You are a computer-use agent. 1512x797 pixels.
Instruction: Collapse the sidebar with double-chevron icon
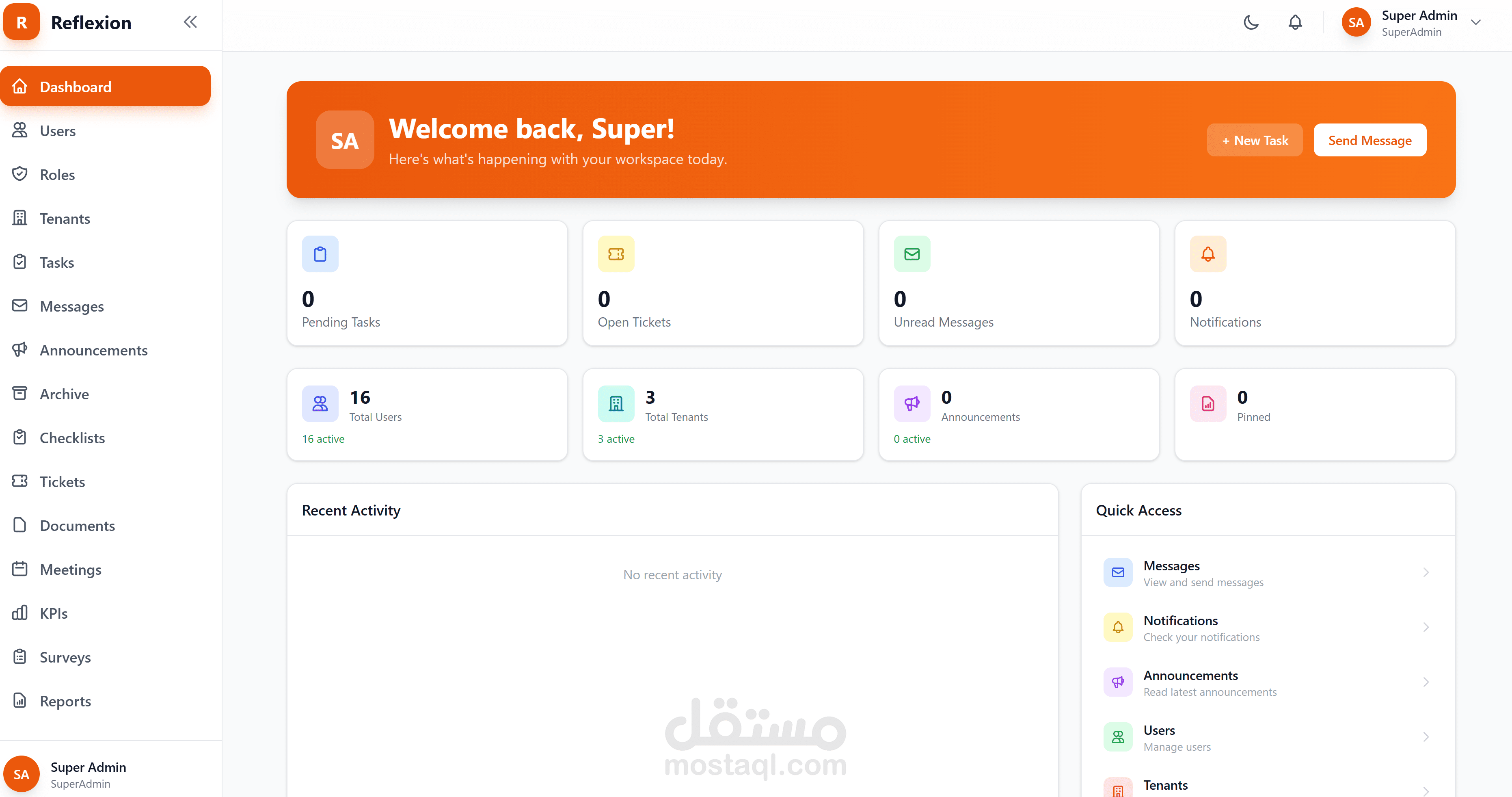[x=190, y=22]
